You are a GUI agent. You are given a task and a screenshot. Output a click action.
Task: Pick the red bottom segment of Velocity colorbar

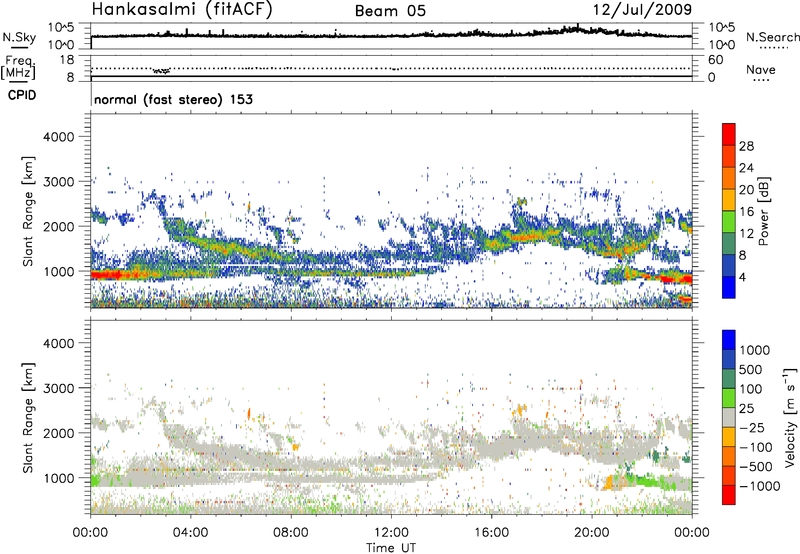point(728,494)
